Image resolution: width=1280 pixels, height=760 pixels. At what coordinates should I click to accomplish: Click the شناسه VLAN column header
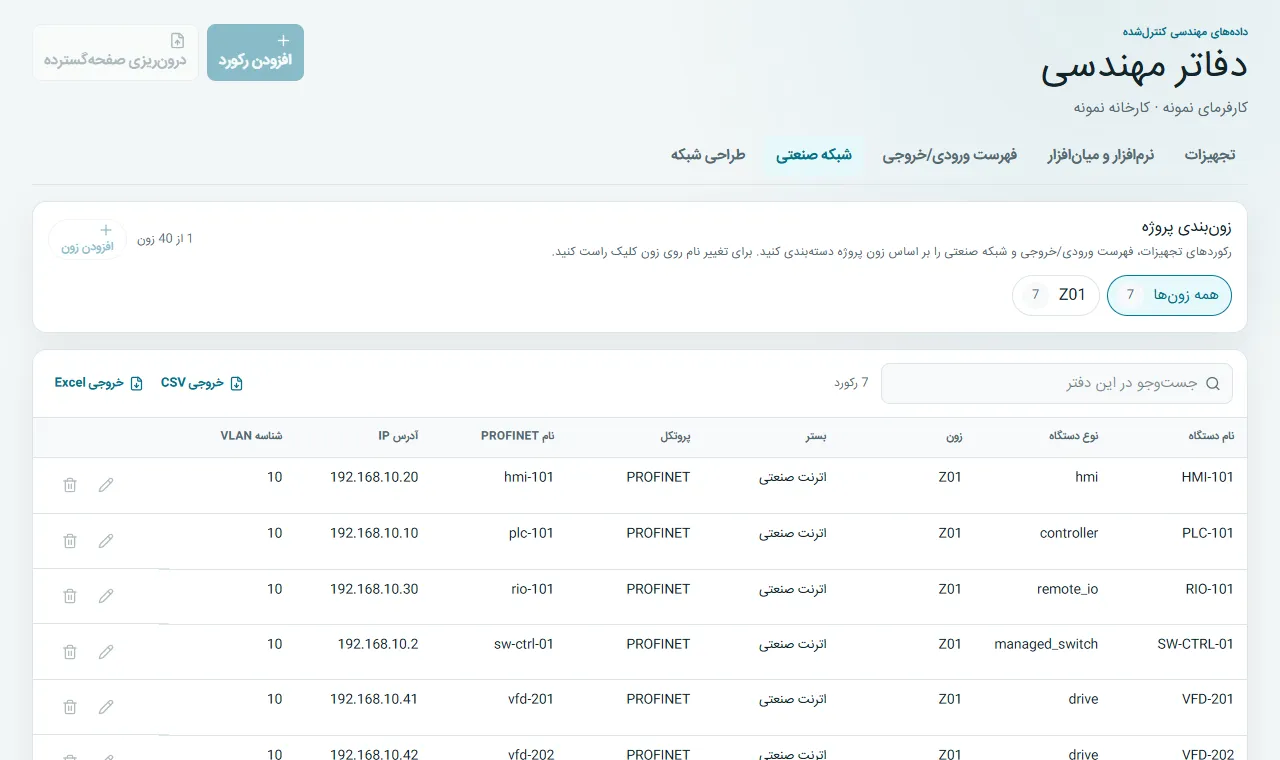click(251, 436)
